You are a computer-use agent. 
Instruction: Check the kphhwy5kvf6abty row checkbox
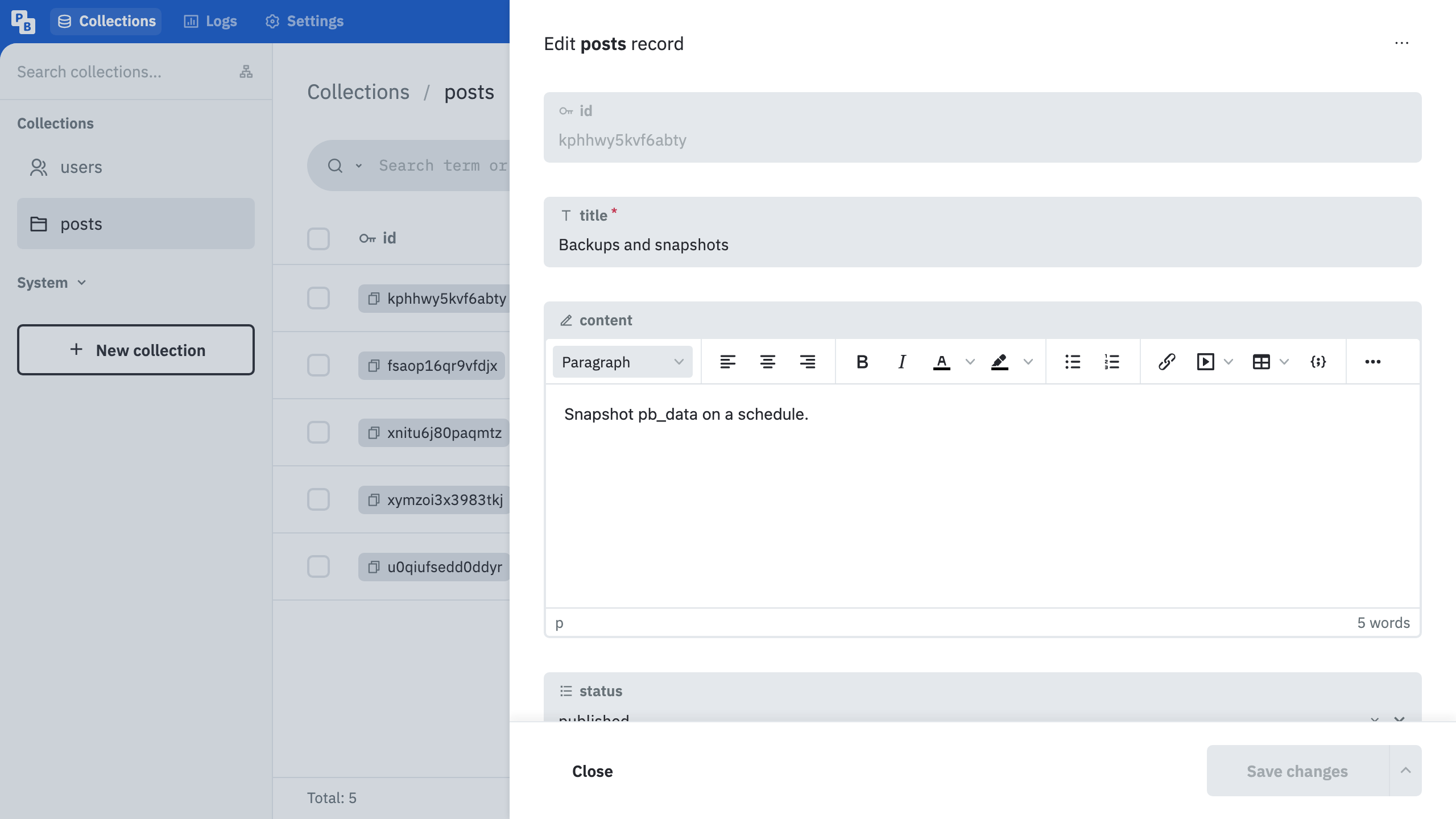click(318, 298)
